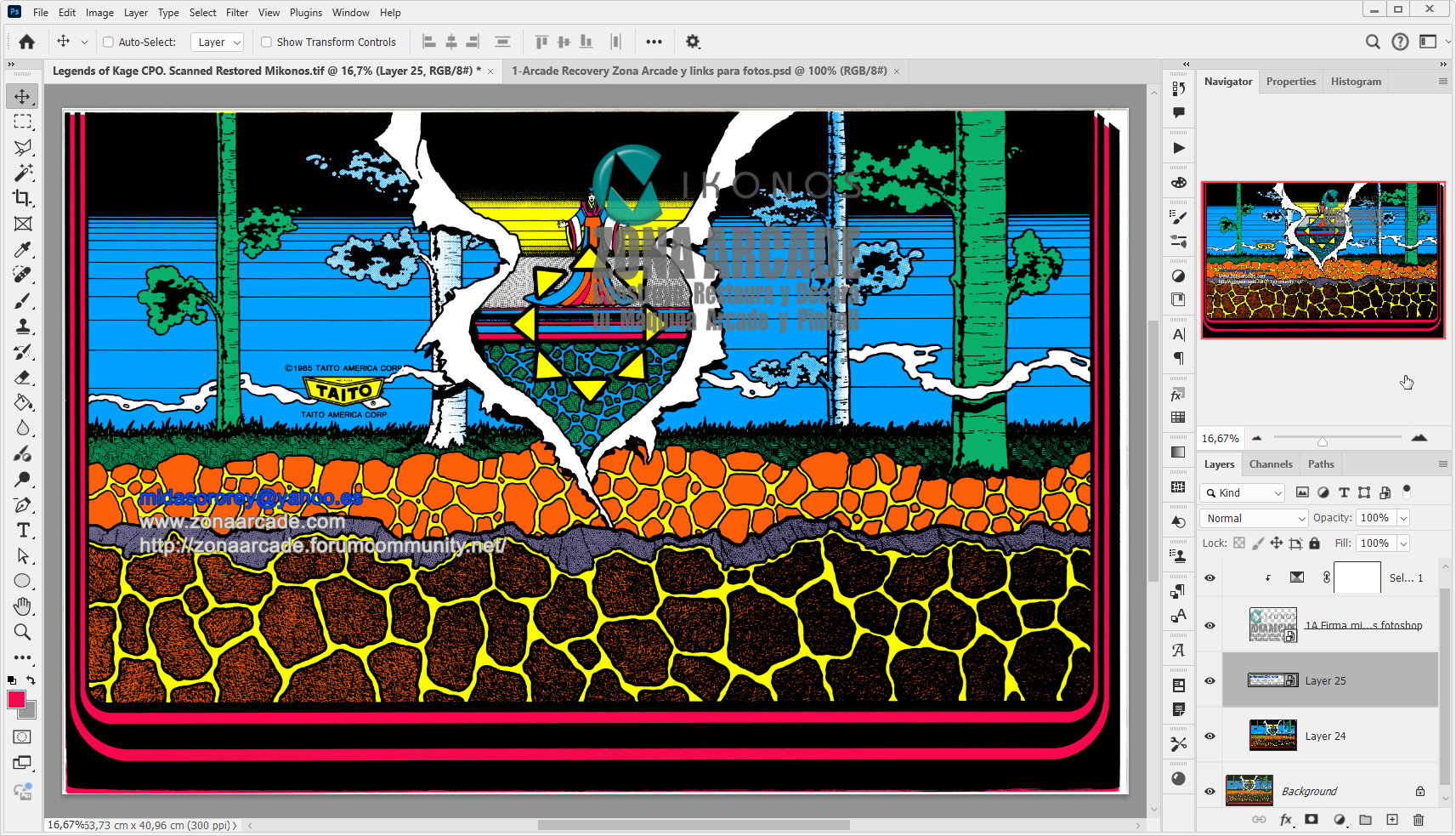
Task: Select the Move tool
Action: [x=22, y=96]
